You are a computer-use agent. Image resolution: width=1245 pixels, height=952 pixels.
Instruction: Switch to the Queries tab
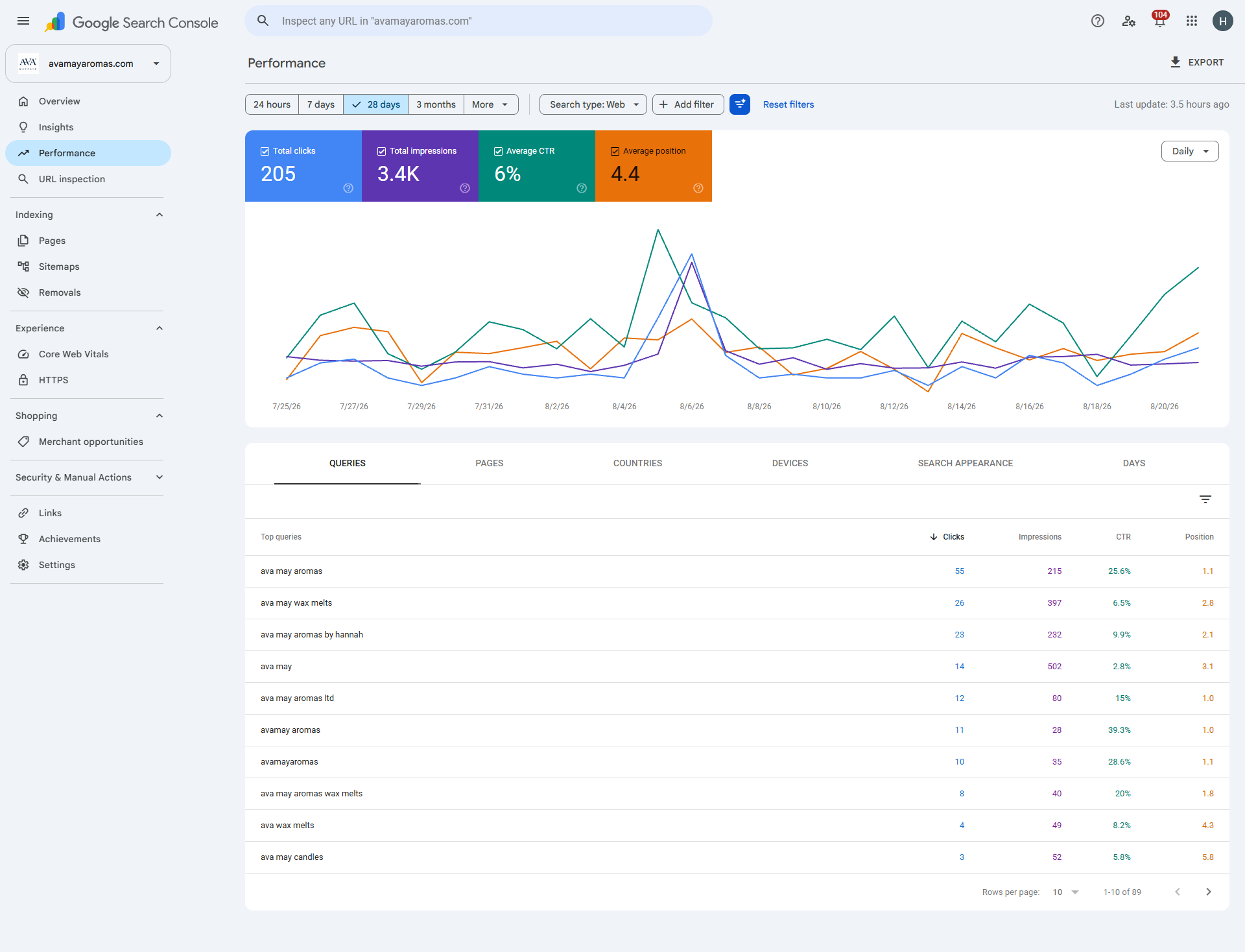pos(348,463)
